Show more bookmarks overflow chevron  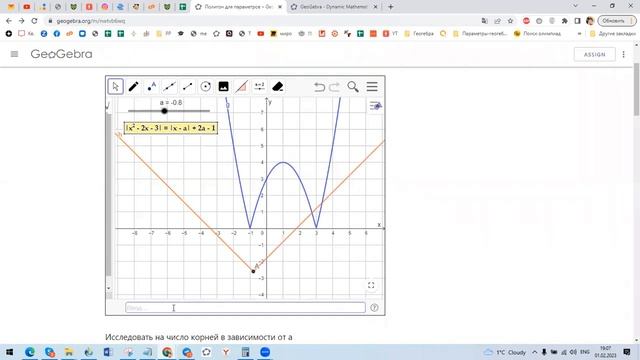[x=579, y=34]
